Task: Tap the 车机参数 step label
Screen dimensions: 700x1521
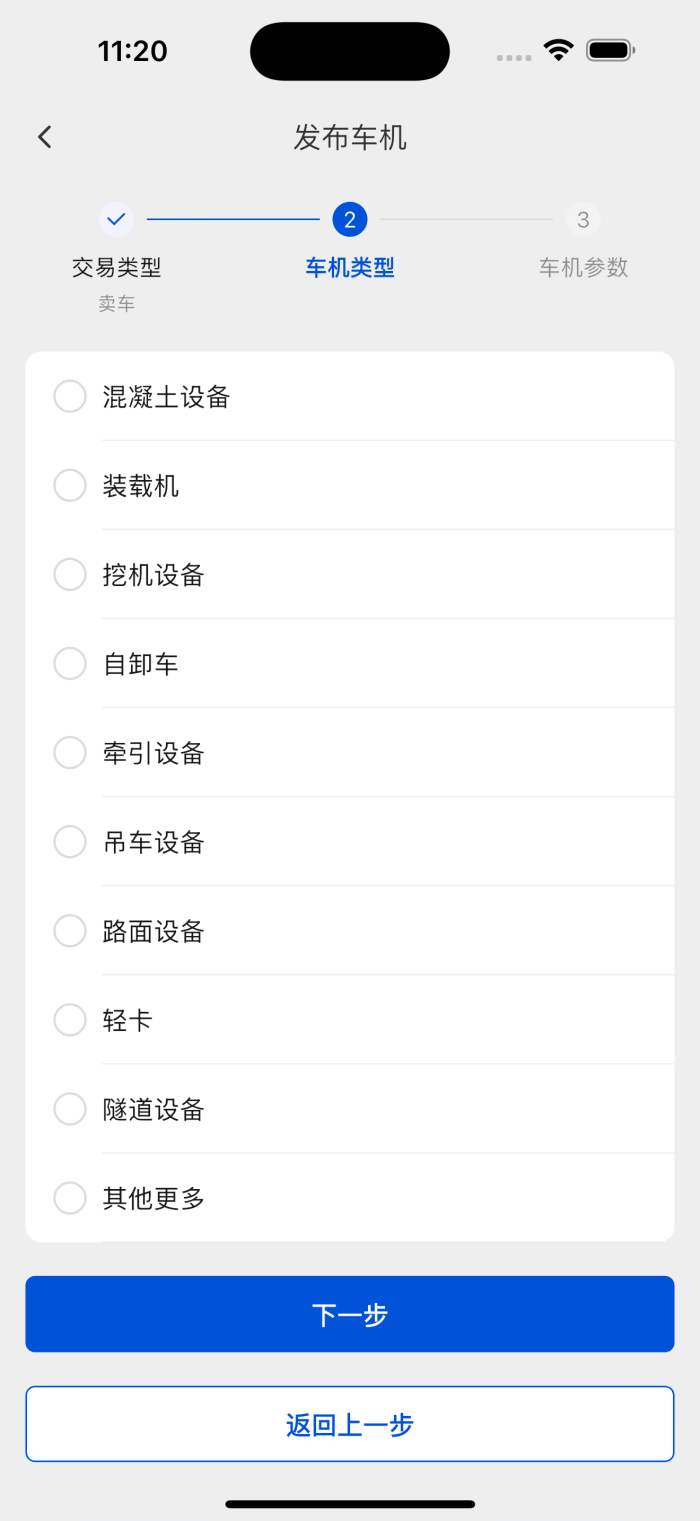Action: 583,267
